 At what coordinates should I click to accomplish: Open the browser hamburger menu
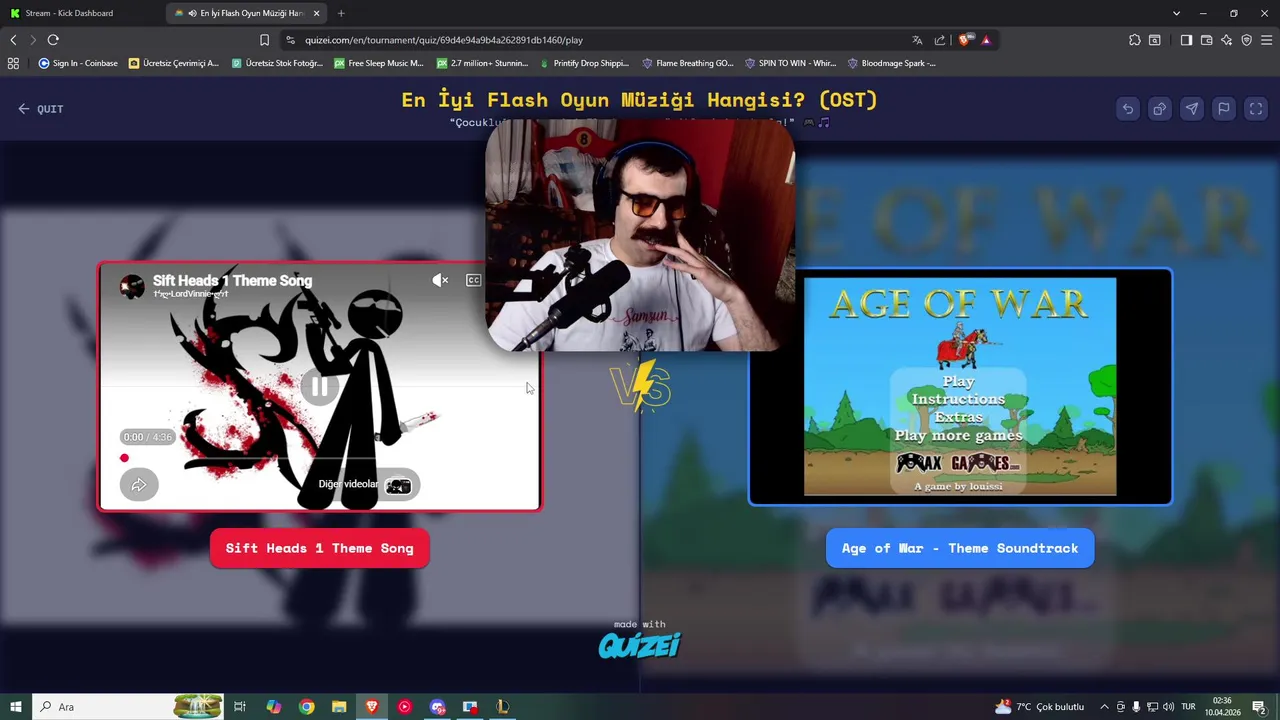click(x=1267, y=40)
